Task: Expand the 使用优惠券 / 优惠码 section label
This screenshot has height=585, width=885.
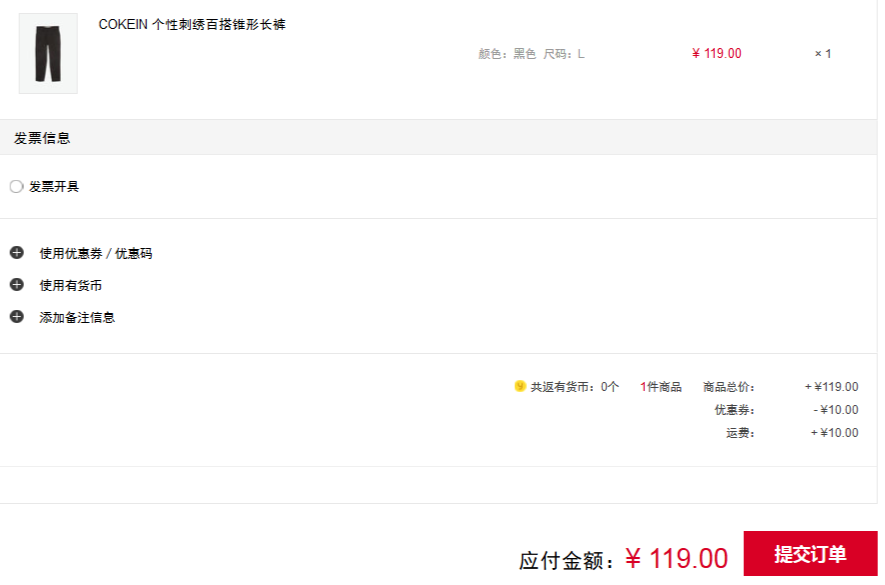Action: click(x=96, y=254)
